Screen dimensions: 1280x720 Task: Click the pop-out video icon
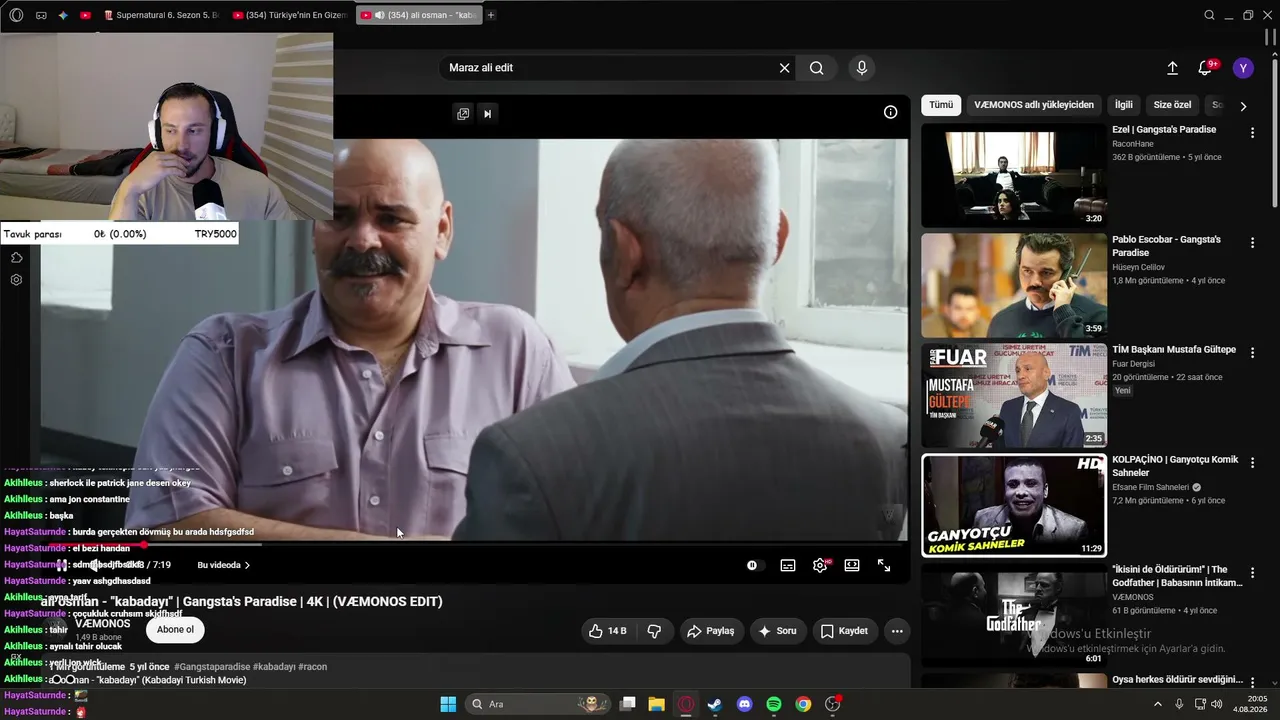[463, 114]
